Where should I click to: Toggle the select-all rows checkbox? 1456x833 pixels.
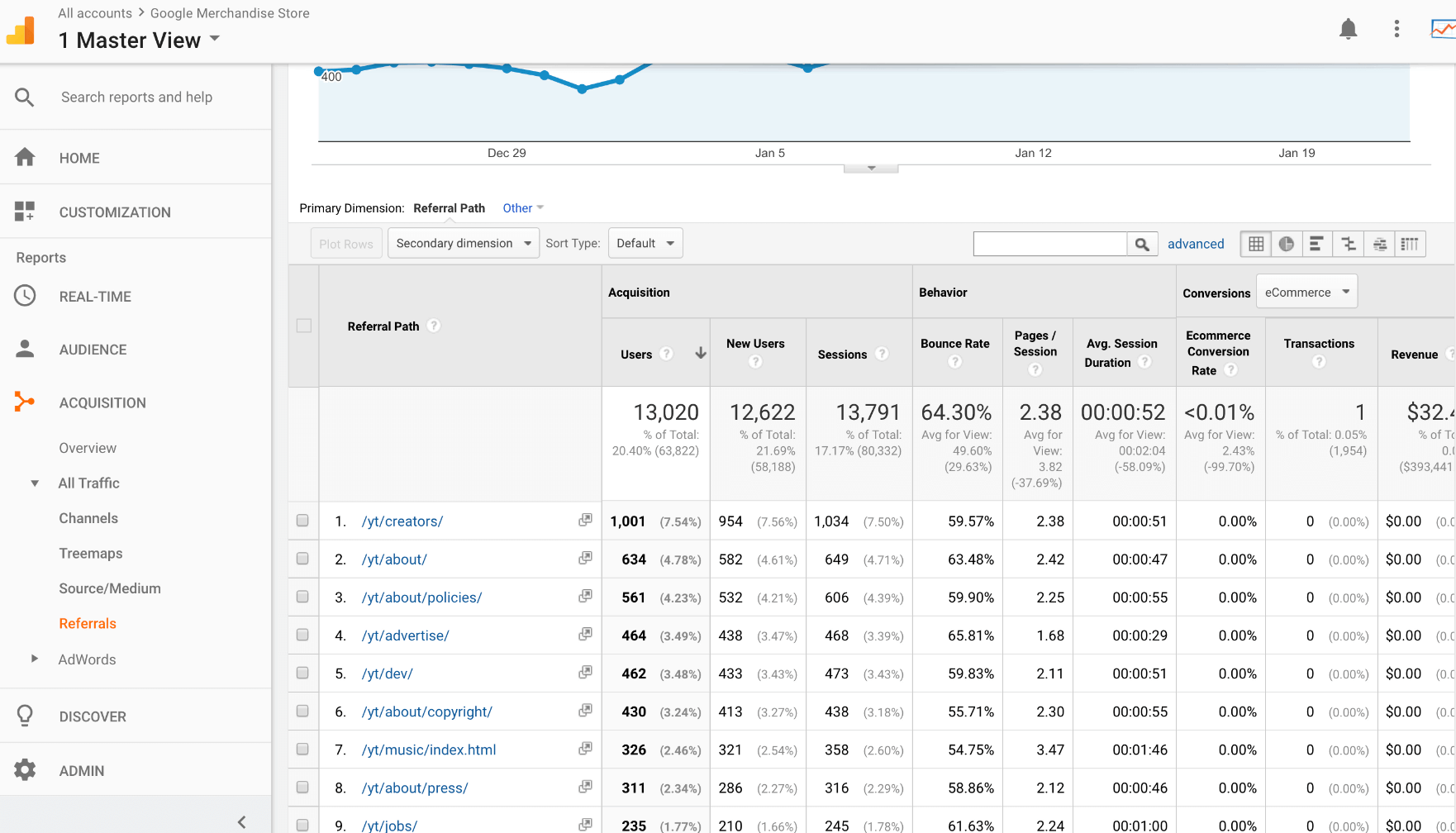click(304, 326)
